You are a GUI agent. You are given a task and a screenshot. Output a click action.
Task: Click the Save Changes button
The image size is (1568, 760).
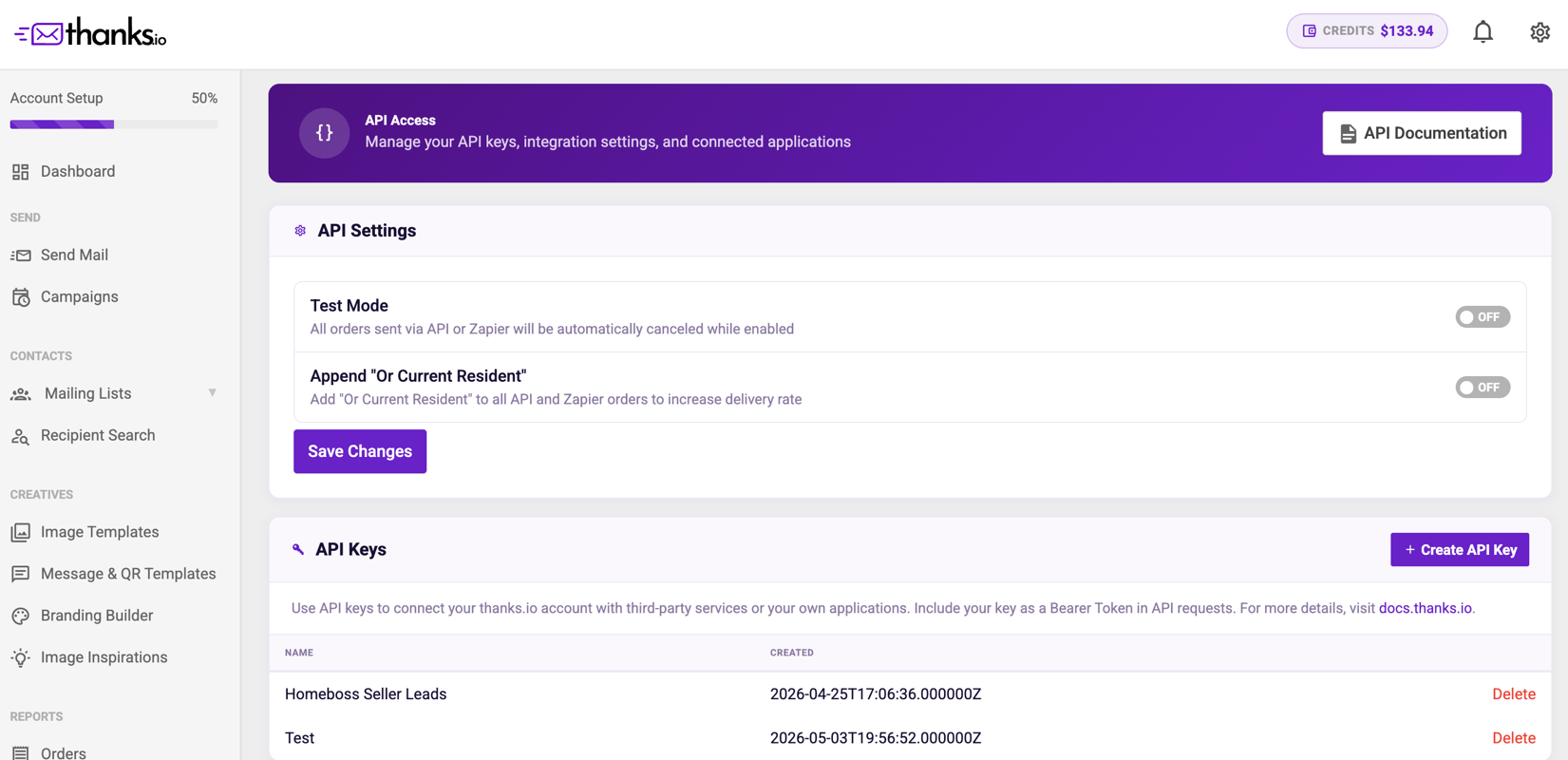click(360, 451)
